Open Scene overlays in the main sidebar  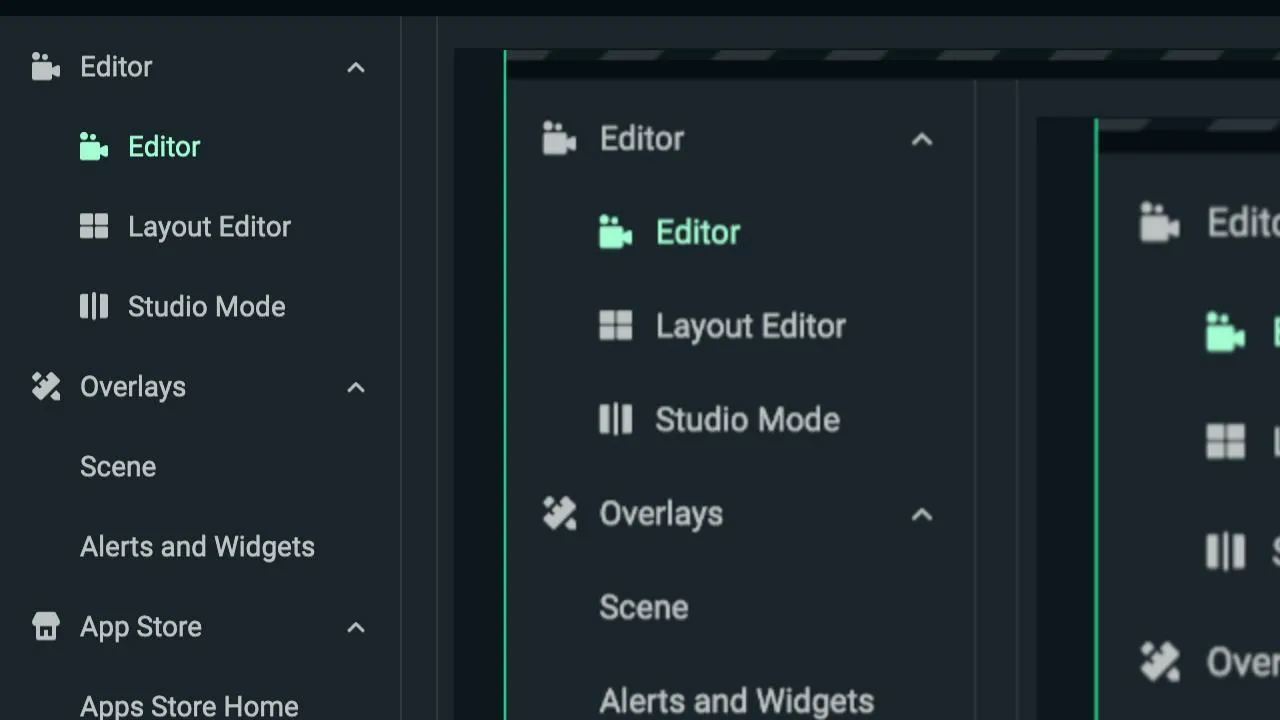coord(118,467)
